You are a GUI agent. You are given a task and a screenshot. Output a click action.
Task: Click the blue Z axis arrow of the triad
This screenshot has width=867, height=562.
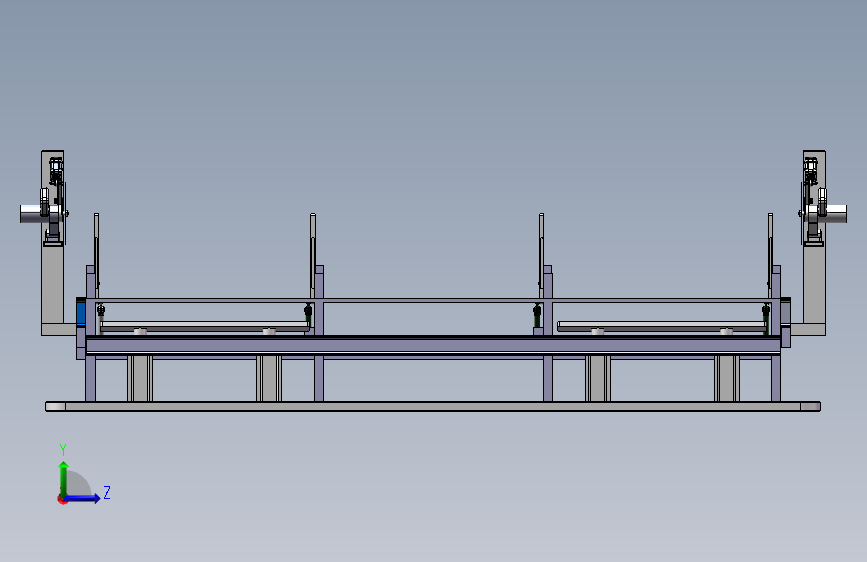pyautogui.click(x=83, y=498)
